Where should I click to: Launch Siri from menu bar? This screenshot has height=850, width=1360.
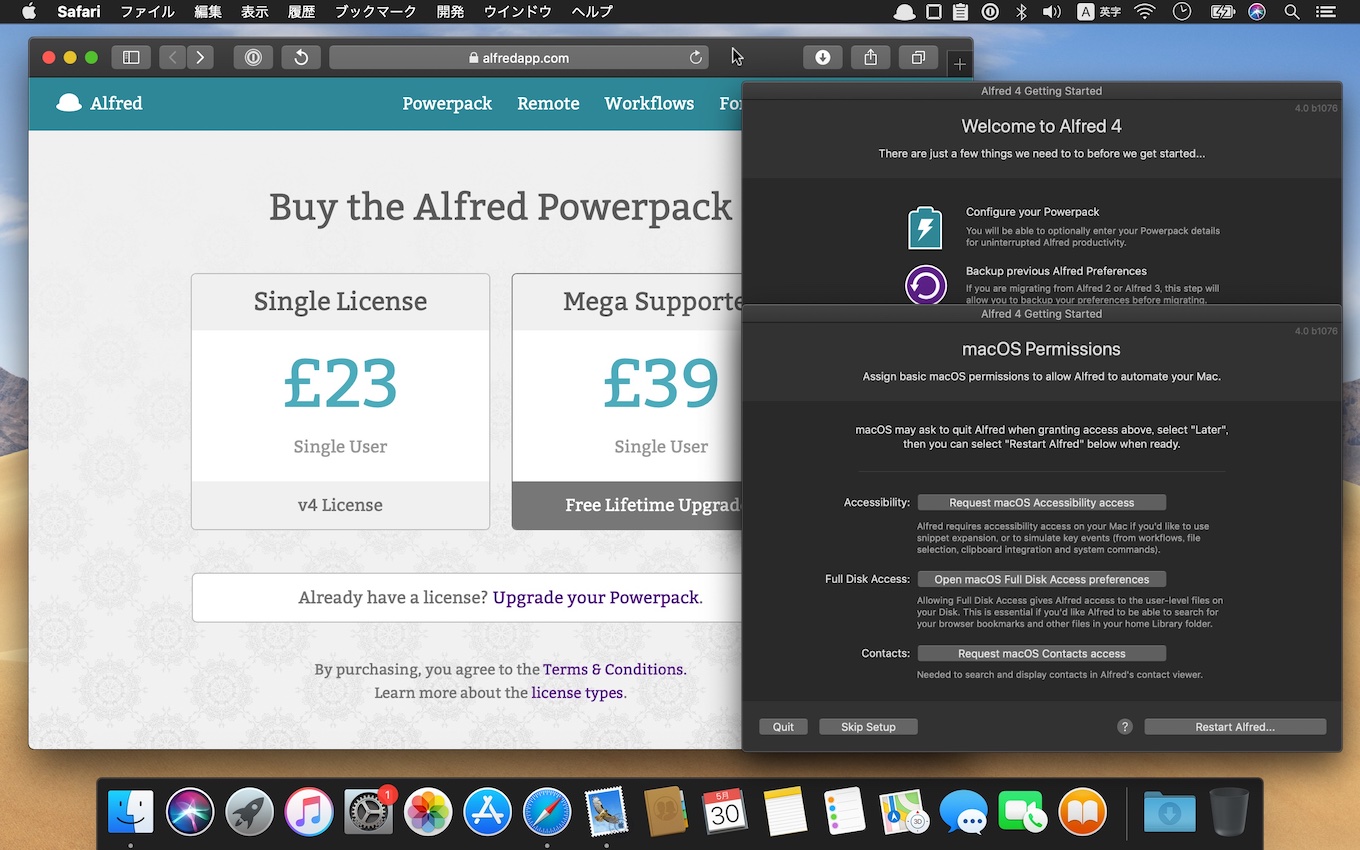(1257, 12)
